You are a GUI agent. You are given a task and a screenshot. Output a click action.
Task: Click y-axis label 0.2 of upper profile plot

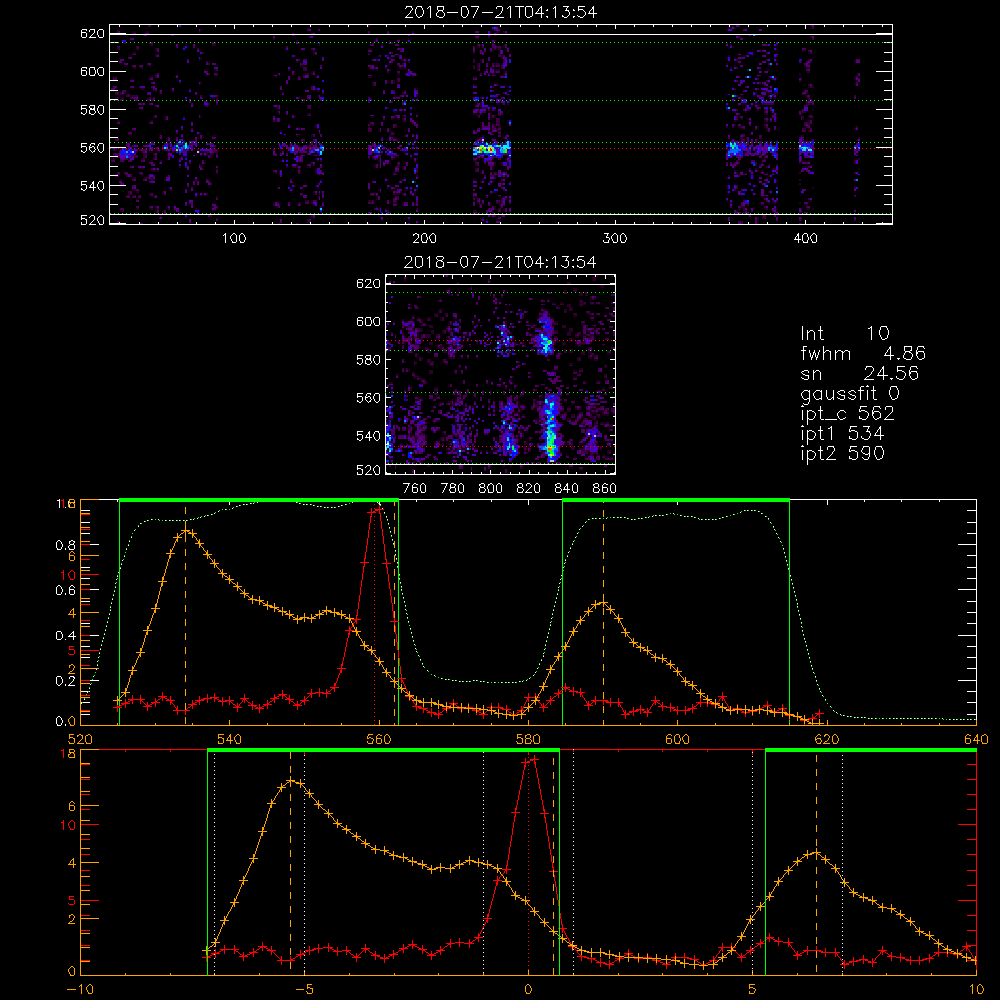pos(66,681)
